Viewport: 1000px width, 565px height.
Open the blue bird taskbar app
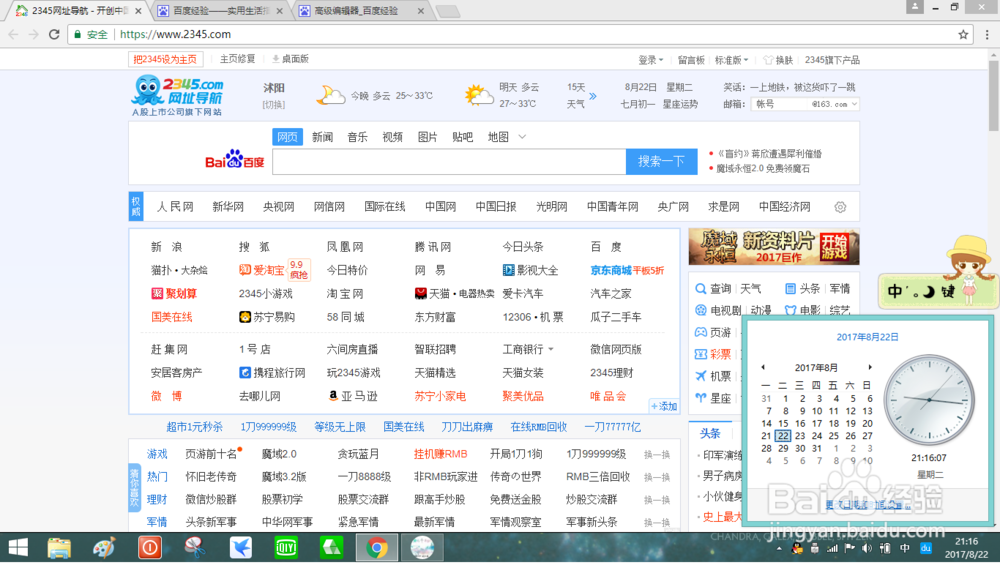(x=240, y=548)
